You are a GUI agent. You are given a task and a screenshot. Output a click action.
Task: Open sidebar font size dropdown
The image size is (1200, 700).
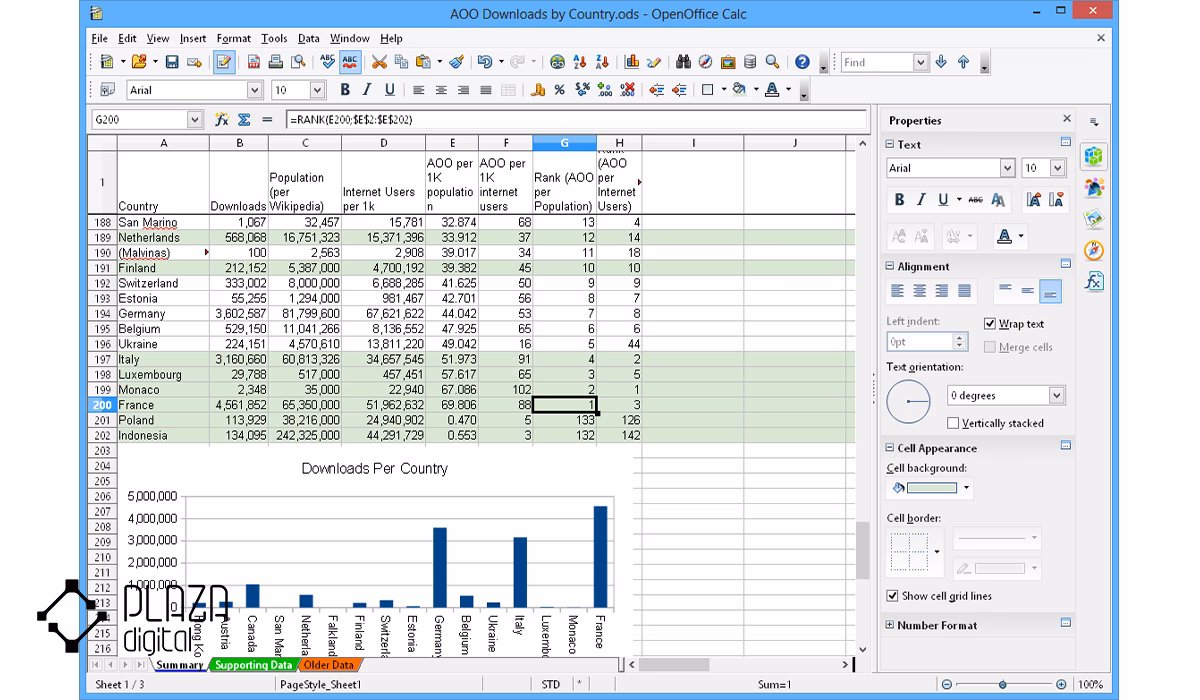coord(1058,168)
